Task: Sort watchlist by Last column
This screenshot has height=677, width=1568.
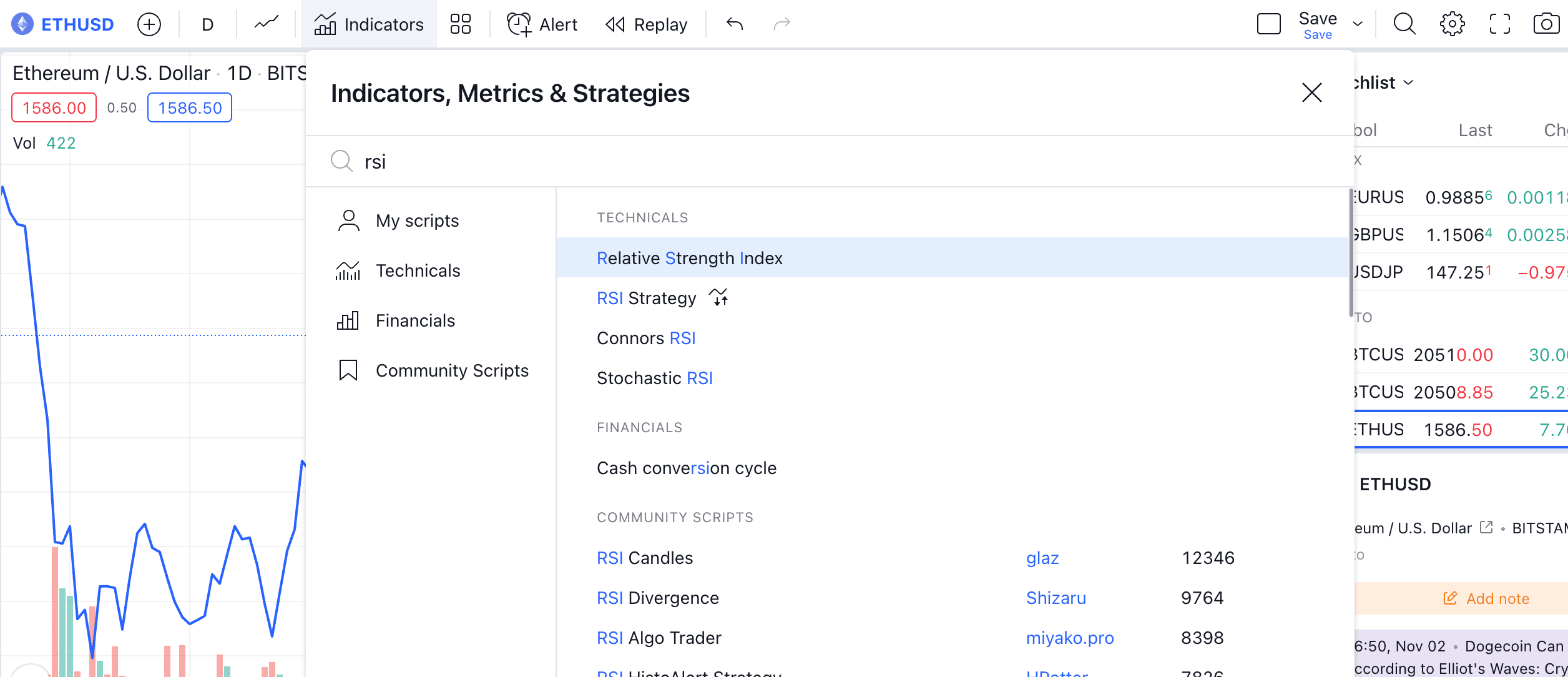Action: pos(1475,130)
